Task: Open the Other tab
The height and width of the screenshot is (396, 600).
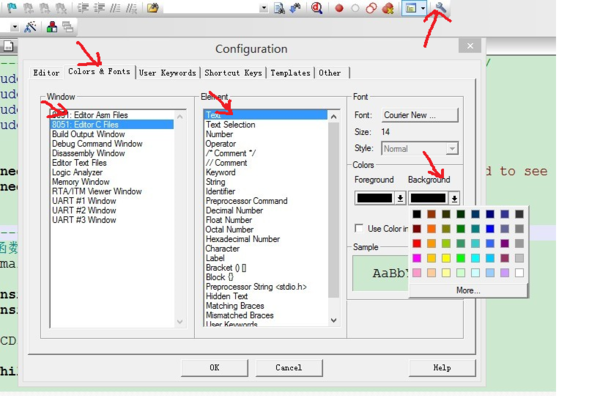Action: [331, 73]
